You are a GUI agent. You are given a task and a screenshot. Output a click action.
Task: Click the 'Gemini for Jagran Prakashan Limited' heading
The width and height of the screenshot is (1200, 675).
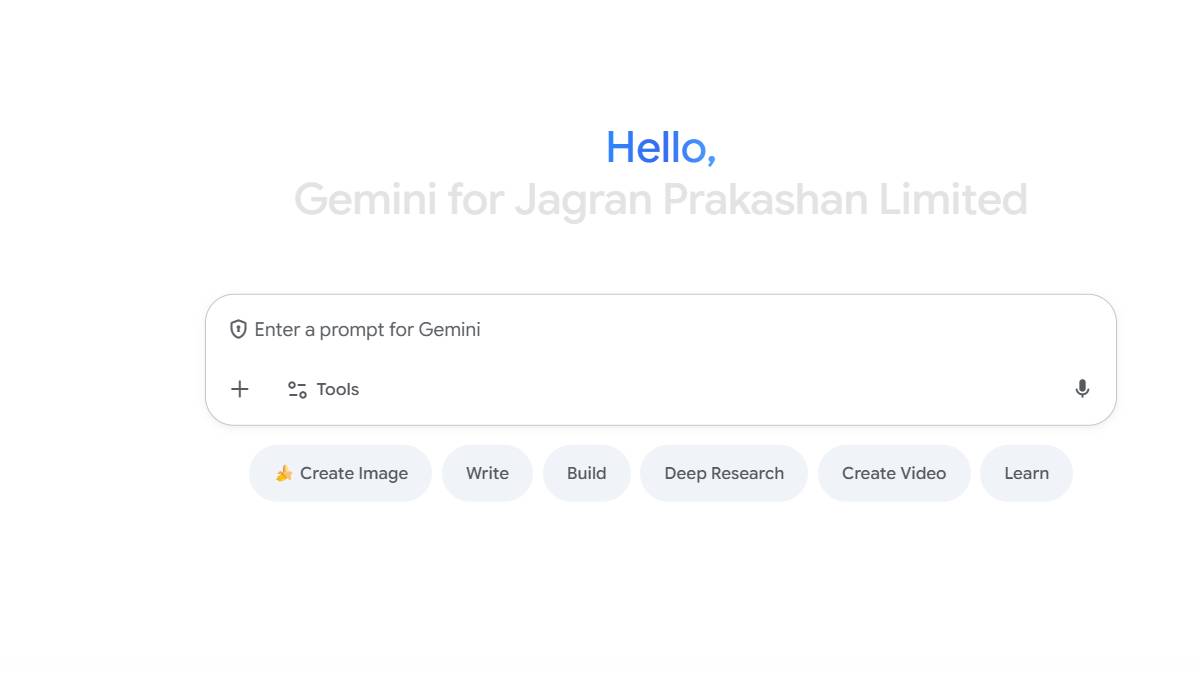tap(660, 199)
